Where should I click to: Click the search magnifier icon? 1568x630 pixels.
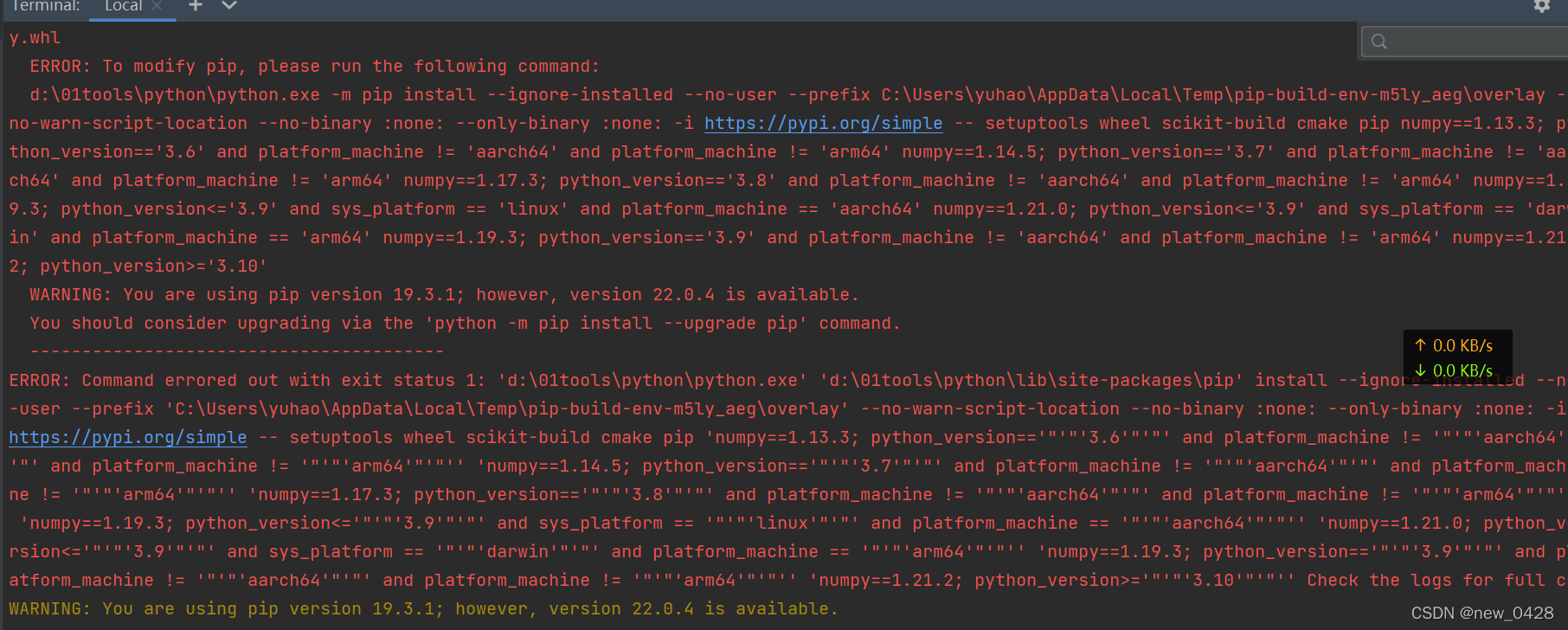[1379, 42]
